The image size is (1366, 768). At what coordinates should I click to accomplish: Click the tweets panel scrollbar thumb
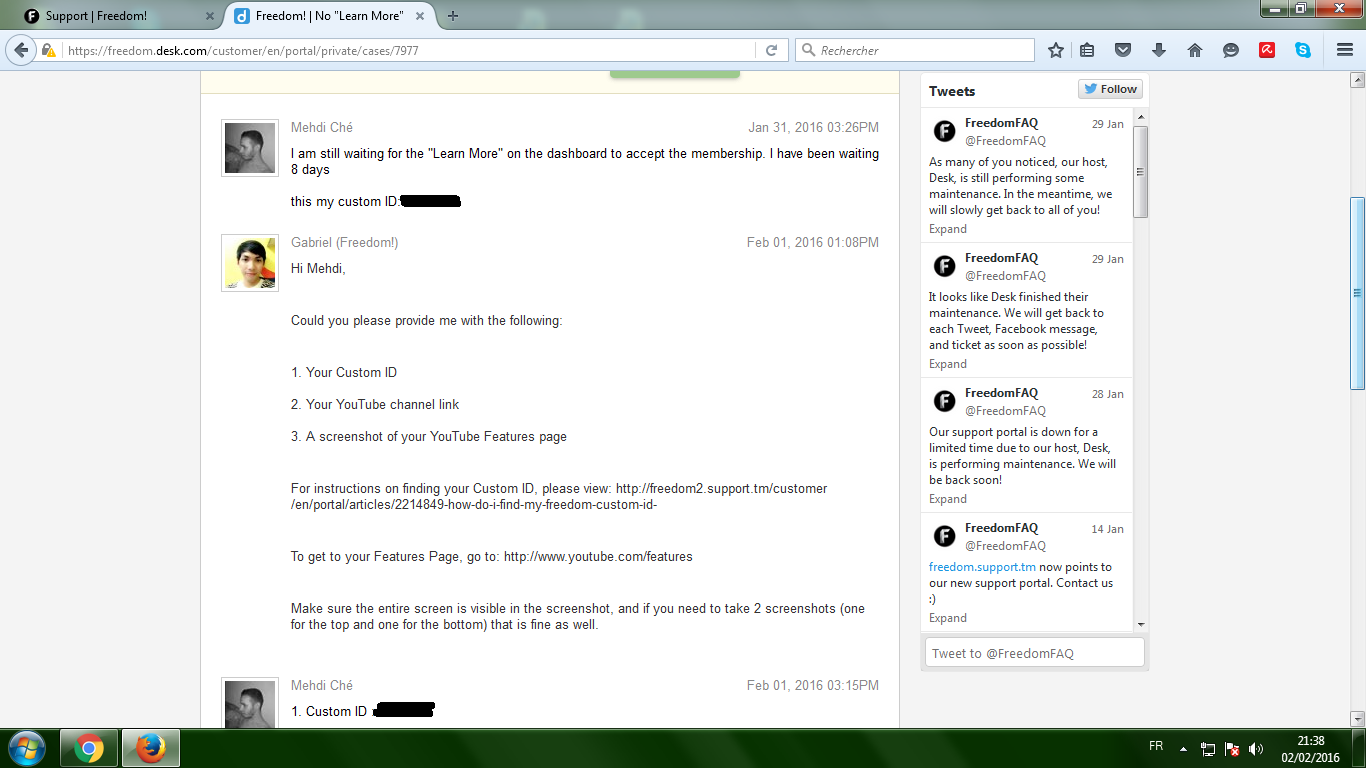[x=1141, y=170]
